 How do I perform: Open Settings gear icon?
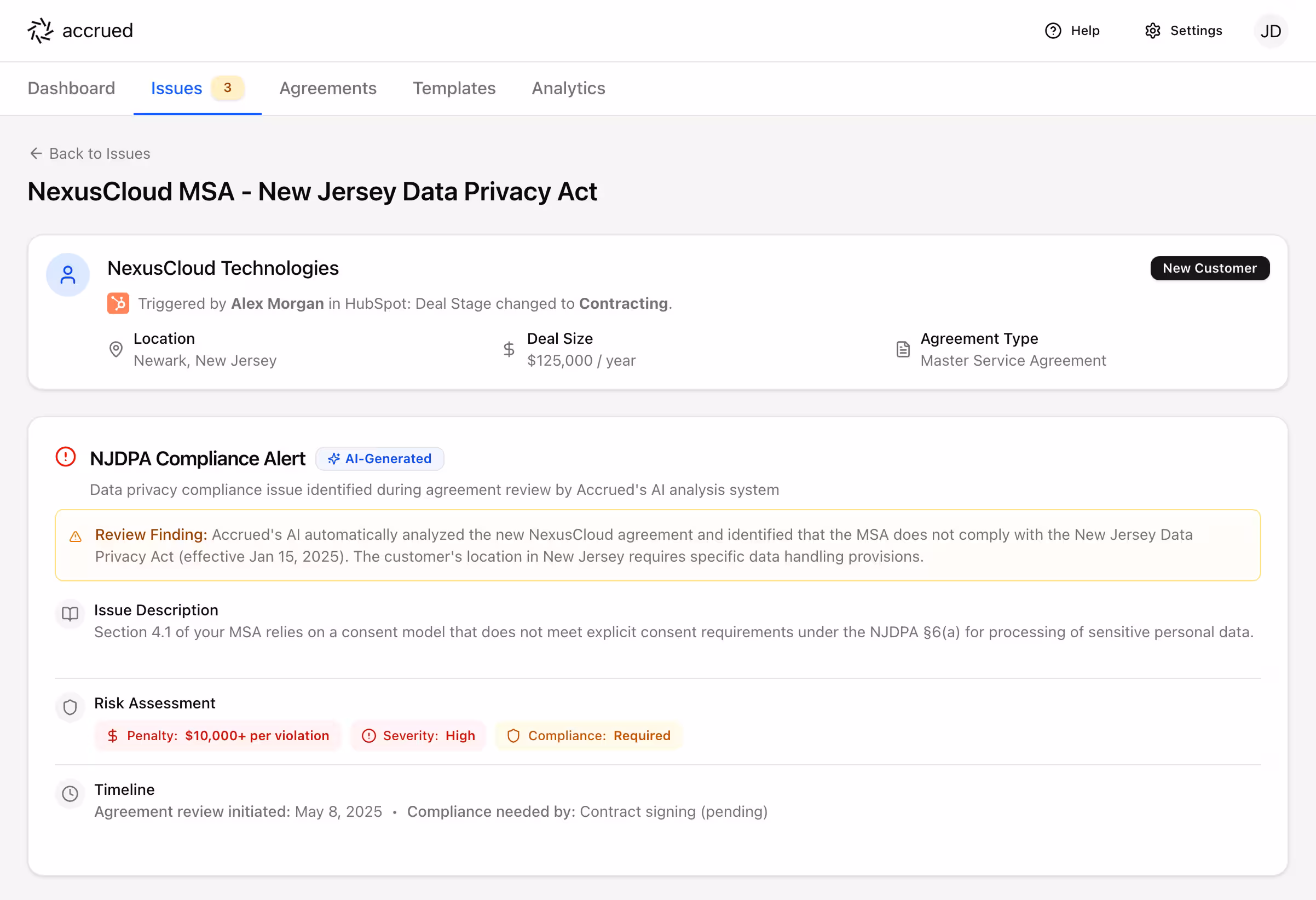(1152, 31)
